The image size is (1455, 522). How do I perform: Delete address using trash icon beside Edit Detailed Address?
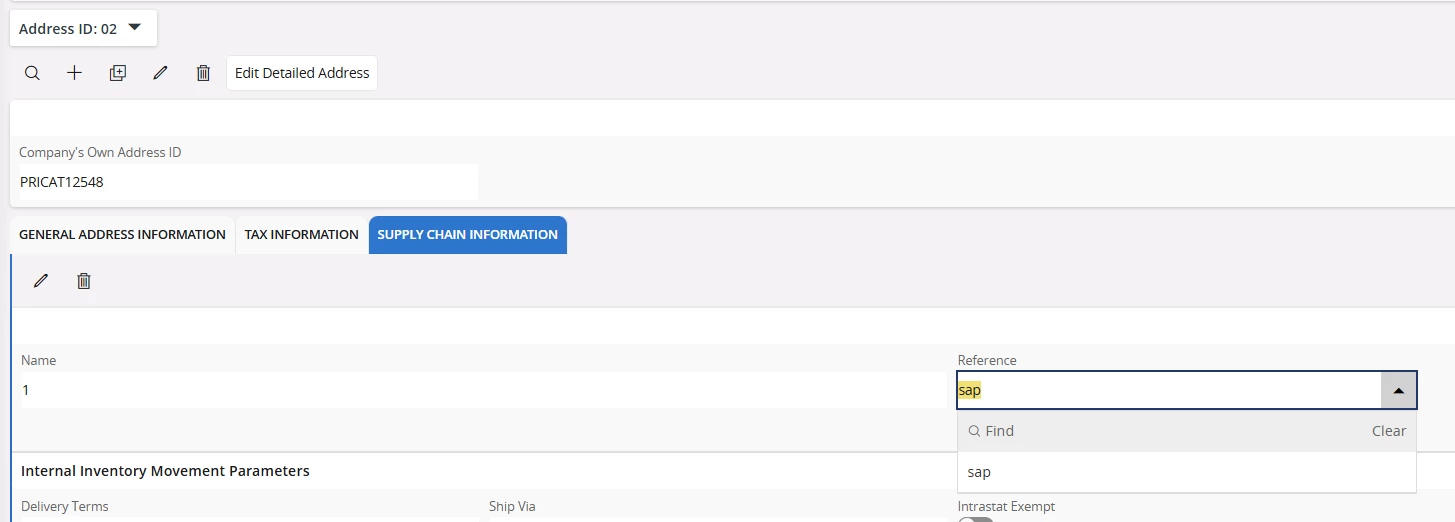coord(203,73)
